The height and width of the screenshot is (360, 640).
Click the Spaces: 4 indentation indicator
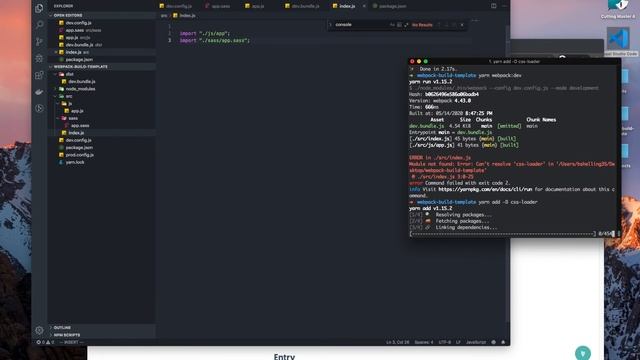point(424,342)
